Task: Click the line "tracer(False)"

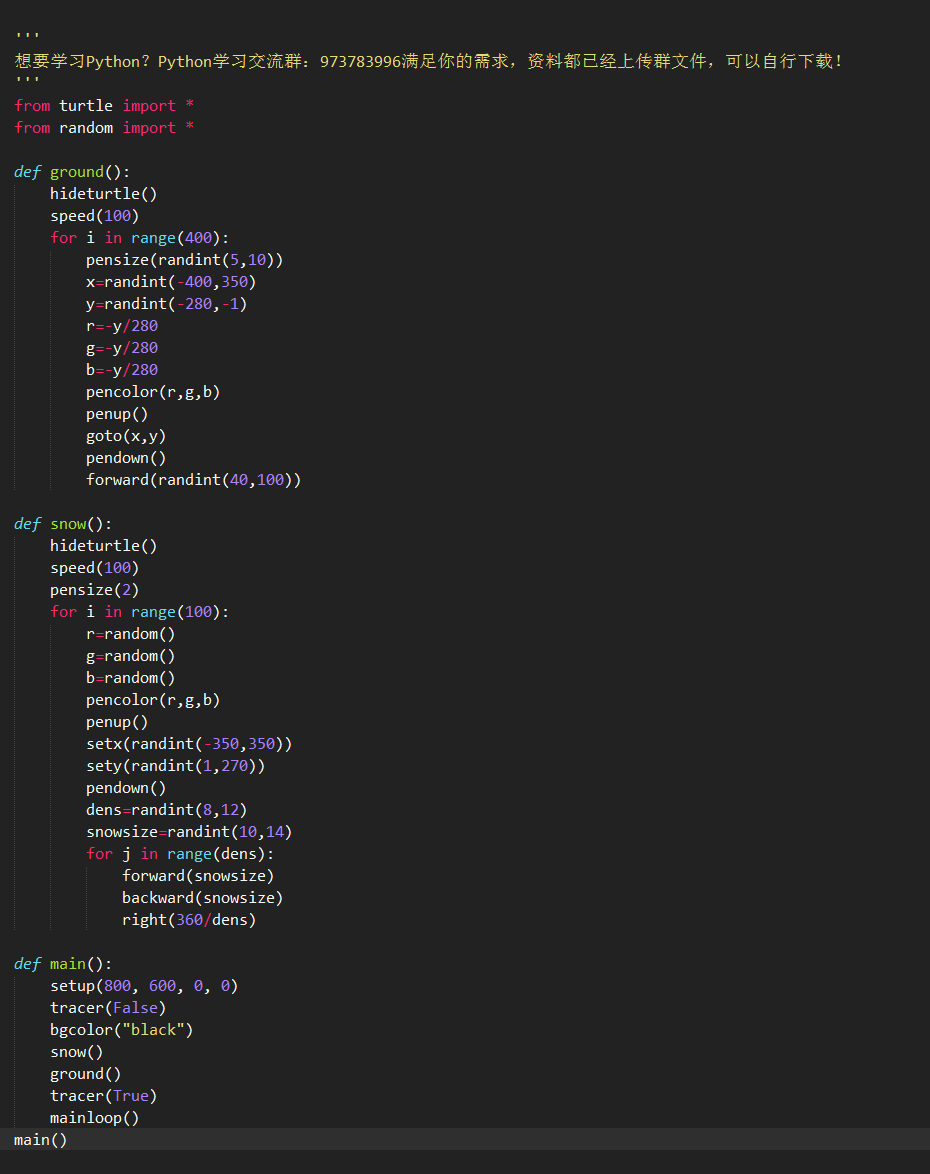Action: click(x=108, y=1009)
